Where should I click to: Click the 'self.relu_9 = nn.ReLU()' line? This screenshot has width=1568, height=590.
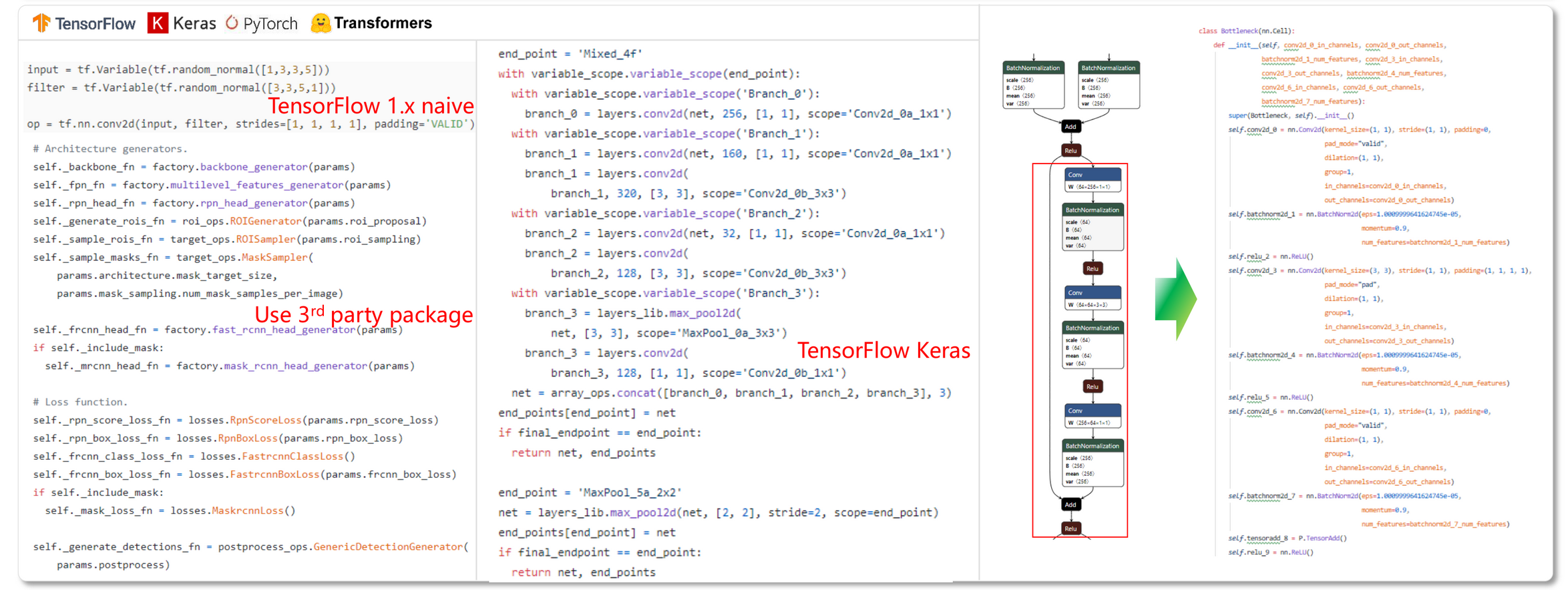point(1271,552)
